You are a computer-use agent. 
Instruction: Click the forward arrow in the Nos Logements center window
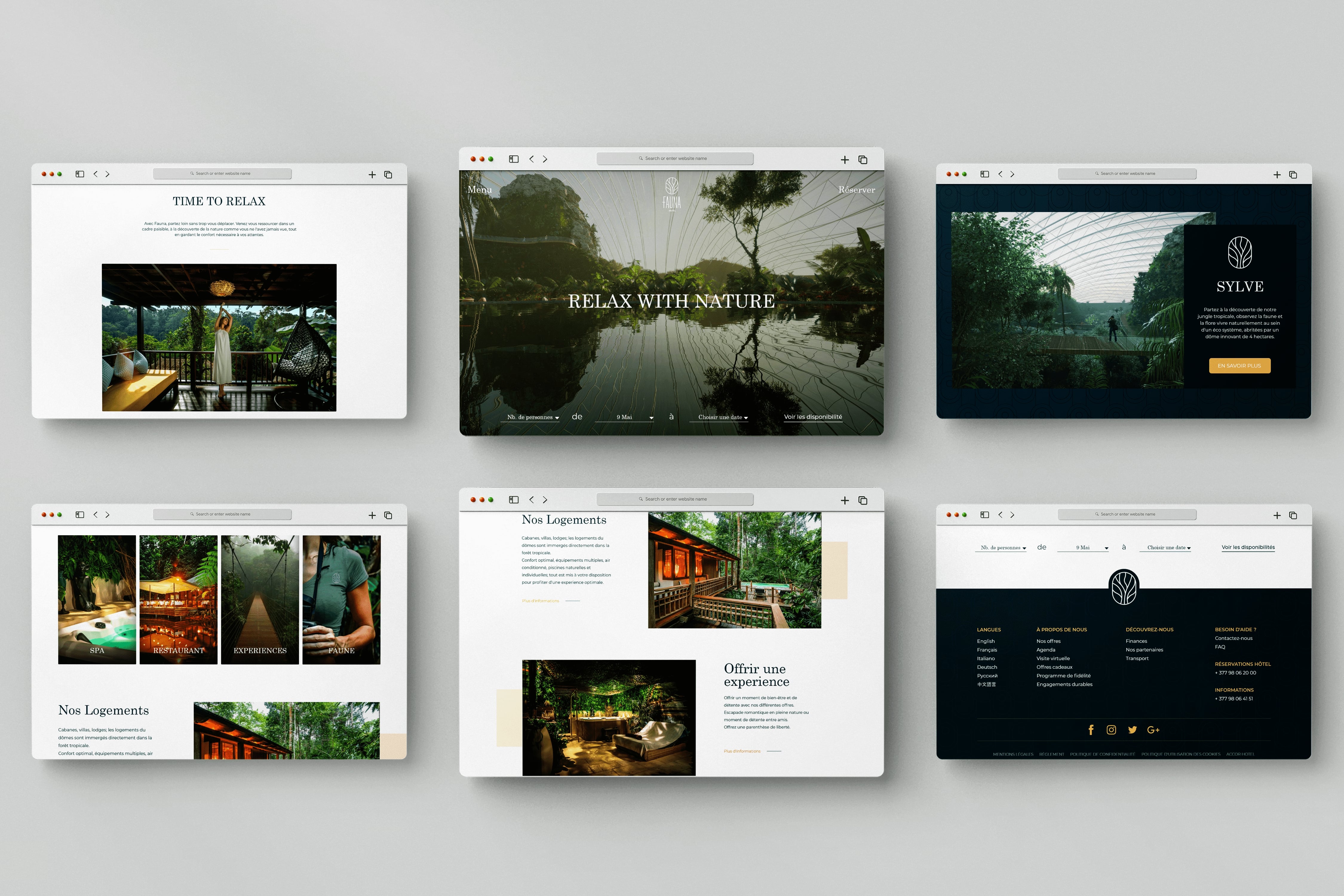point(545,499)
